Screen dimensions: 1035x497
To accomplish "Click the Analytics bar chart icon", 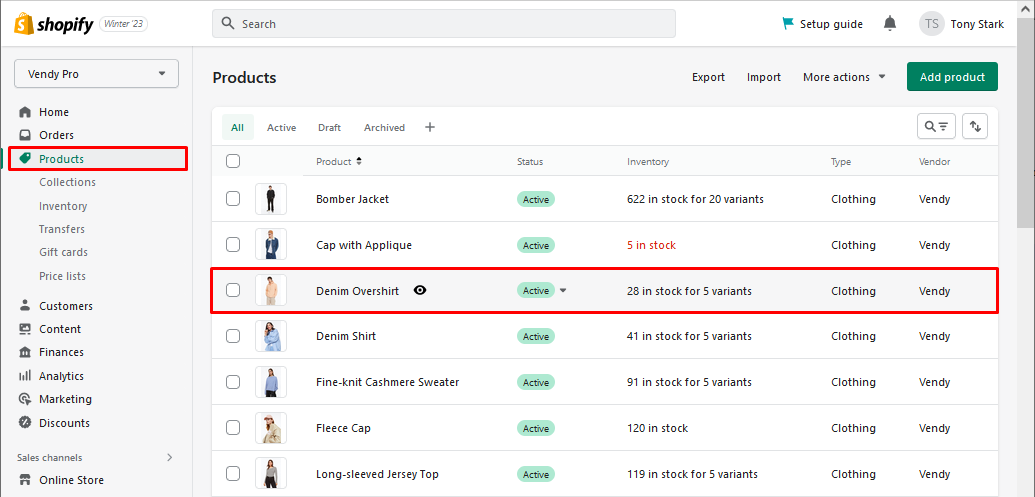I will coord(25,376).
